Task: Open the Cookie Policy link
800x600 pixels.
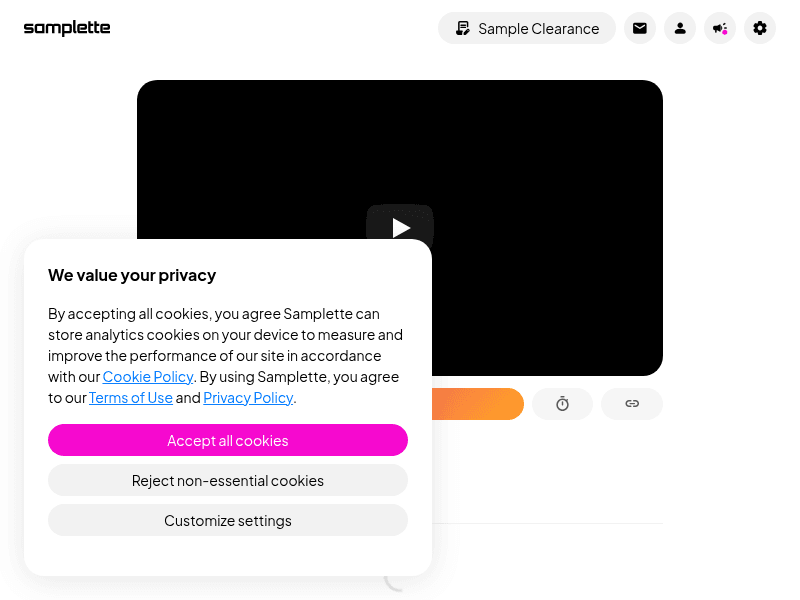Action: pos(148,377)
